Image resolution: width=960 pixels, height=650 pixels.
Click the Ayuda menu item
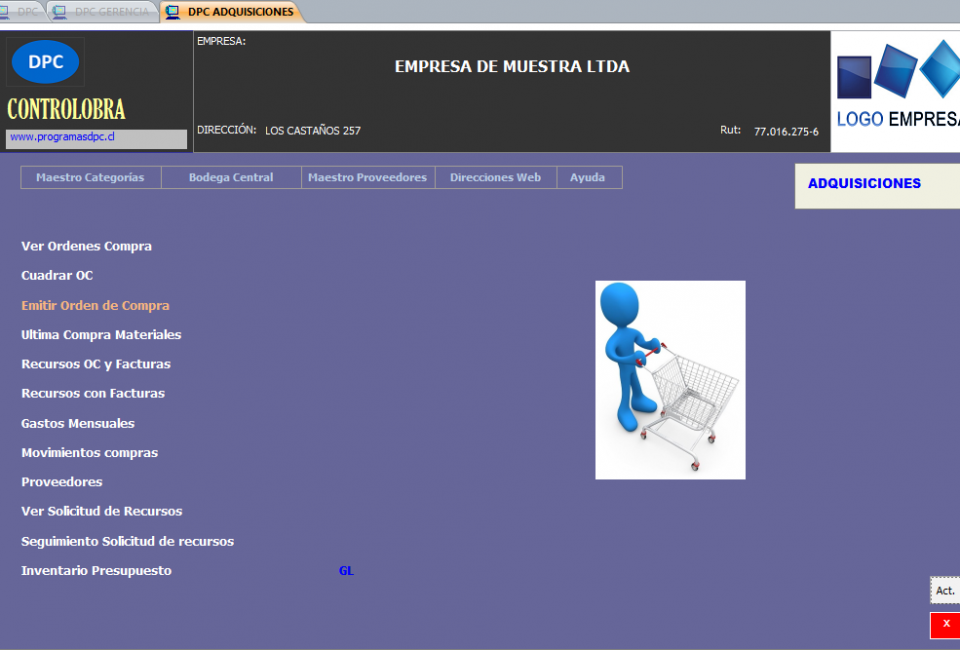(588, 178)
